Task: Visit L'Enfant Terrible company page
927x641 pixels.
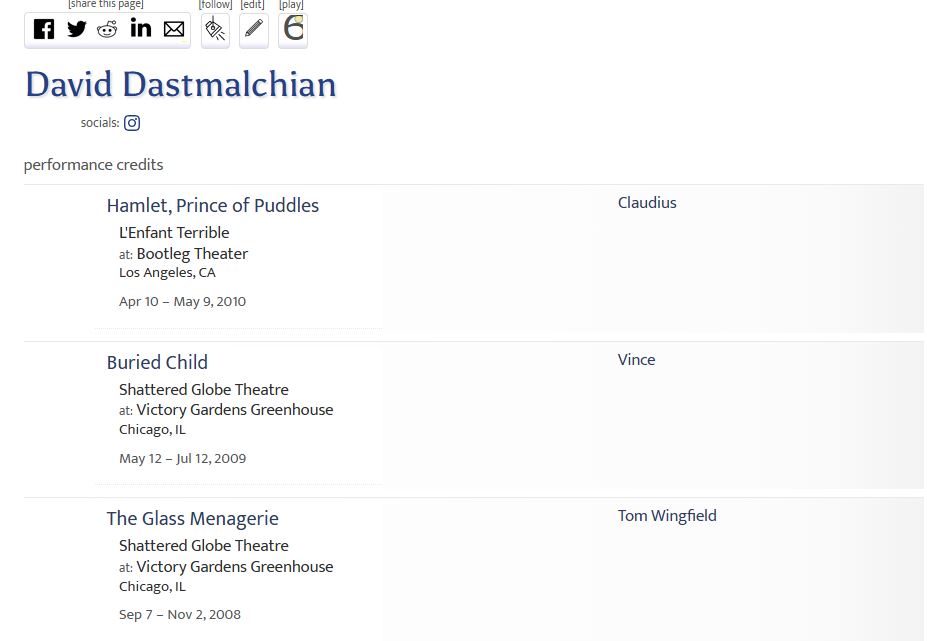Action: point(174,232)
